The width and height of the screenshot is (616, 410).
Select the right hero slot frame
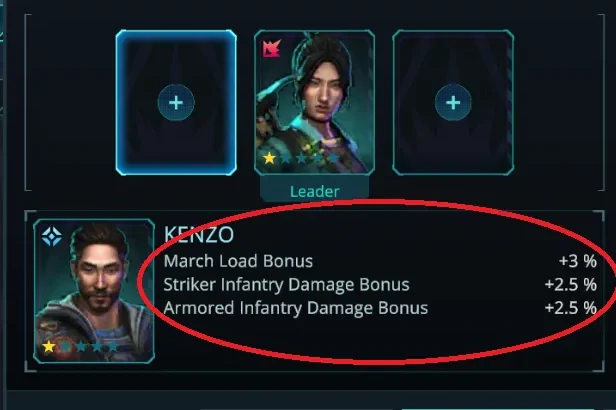click(x=453, y=102)
